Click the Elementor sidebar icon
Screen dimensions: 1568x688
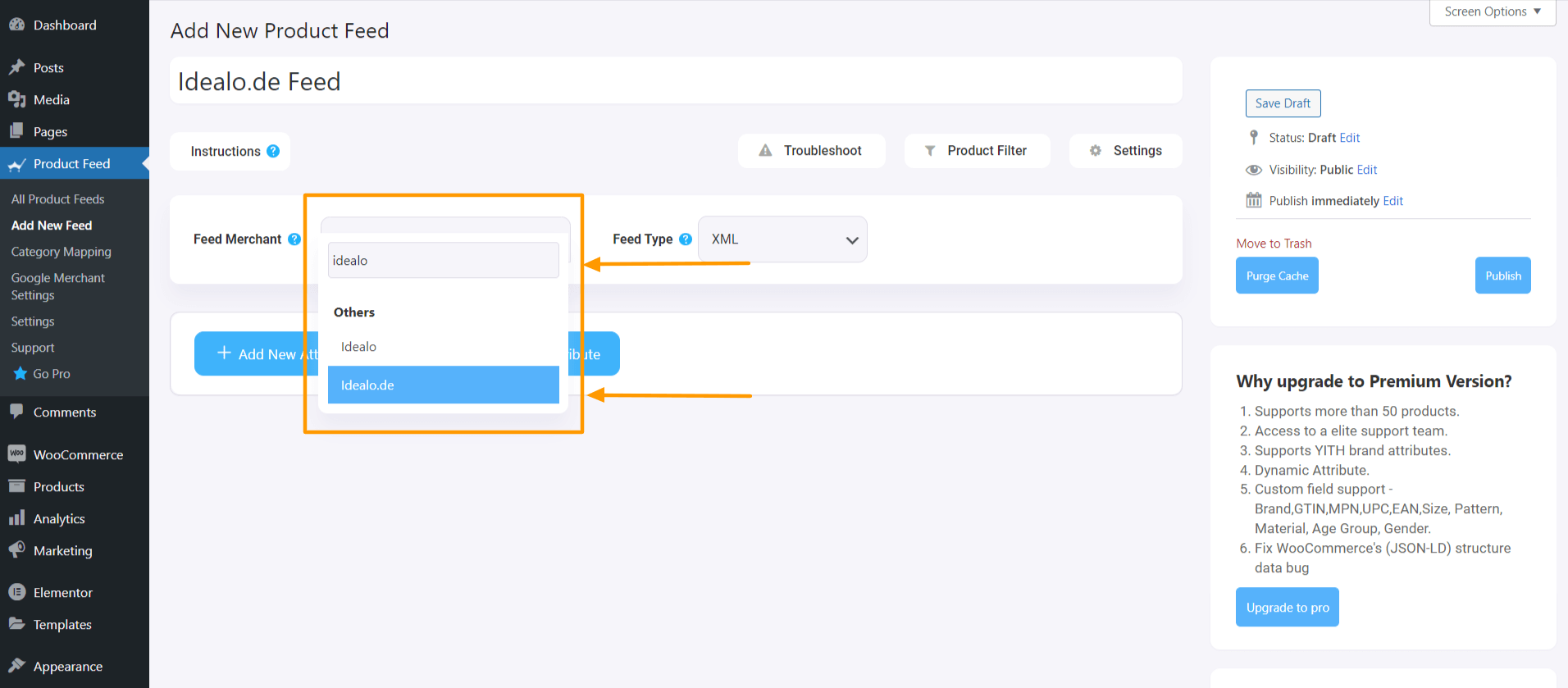(x=16, y=592)
